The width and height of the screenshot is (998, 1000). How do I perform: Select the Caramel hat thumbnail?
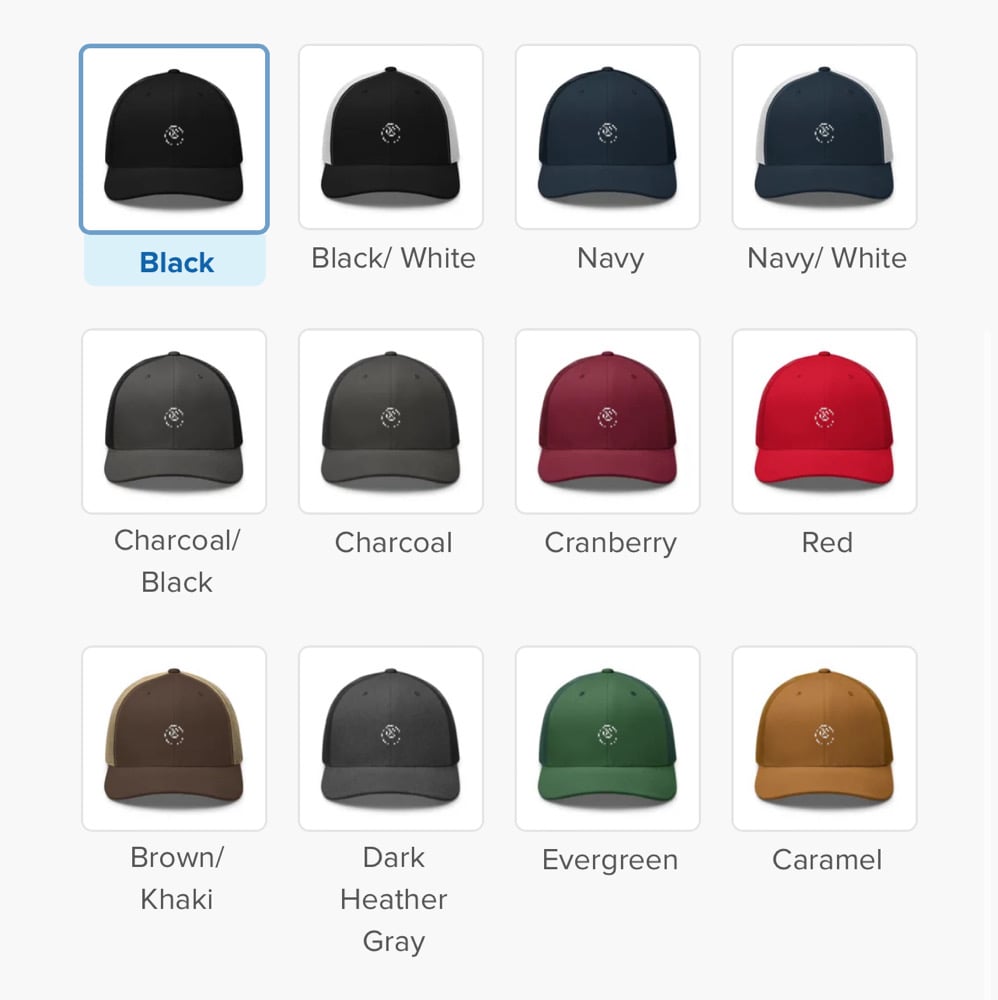[825, 738]
